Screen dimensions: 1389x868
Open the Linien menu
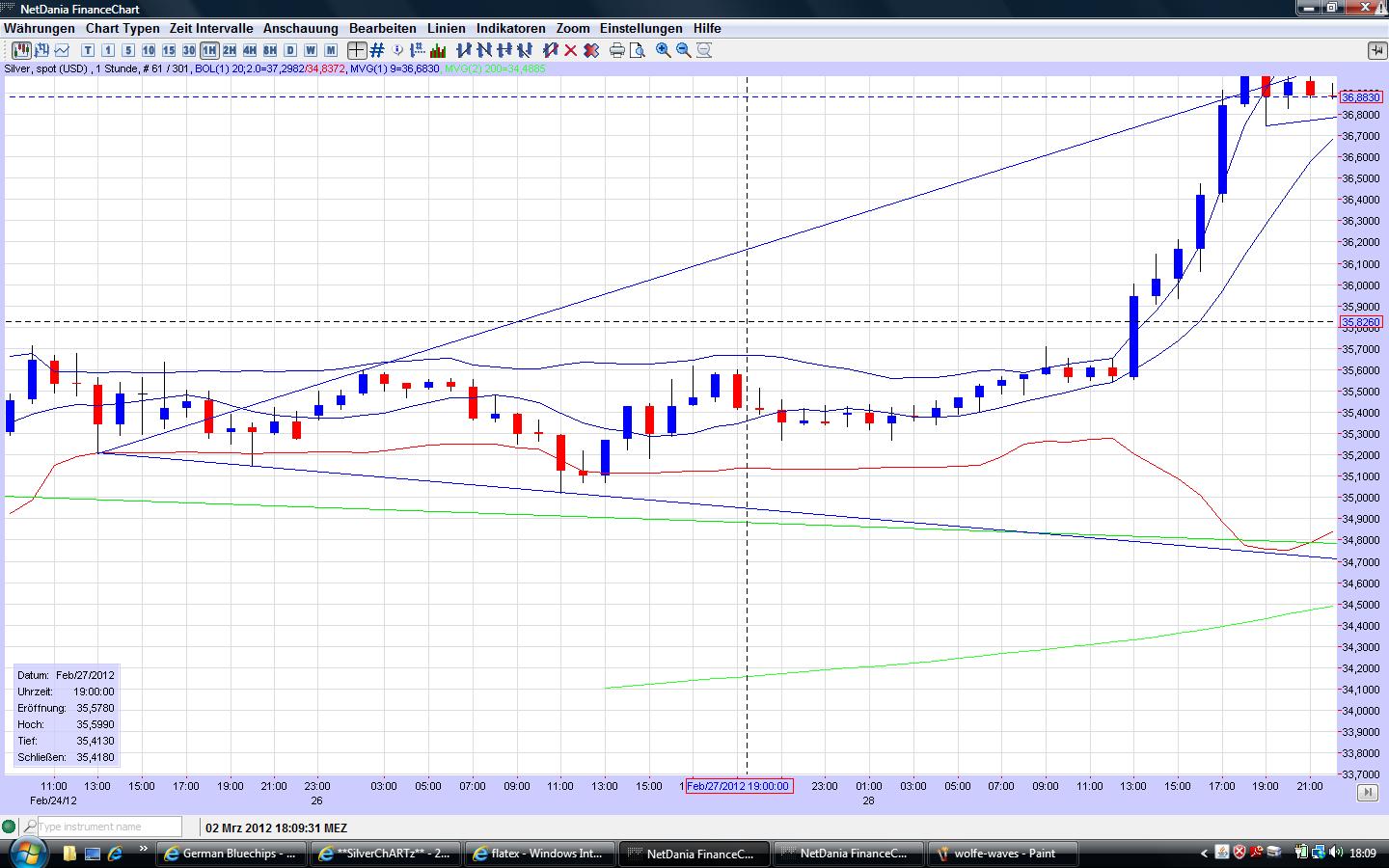[x=447, y=29]
